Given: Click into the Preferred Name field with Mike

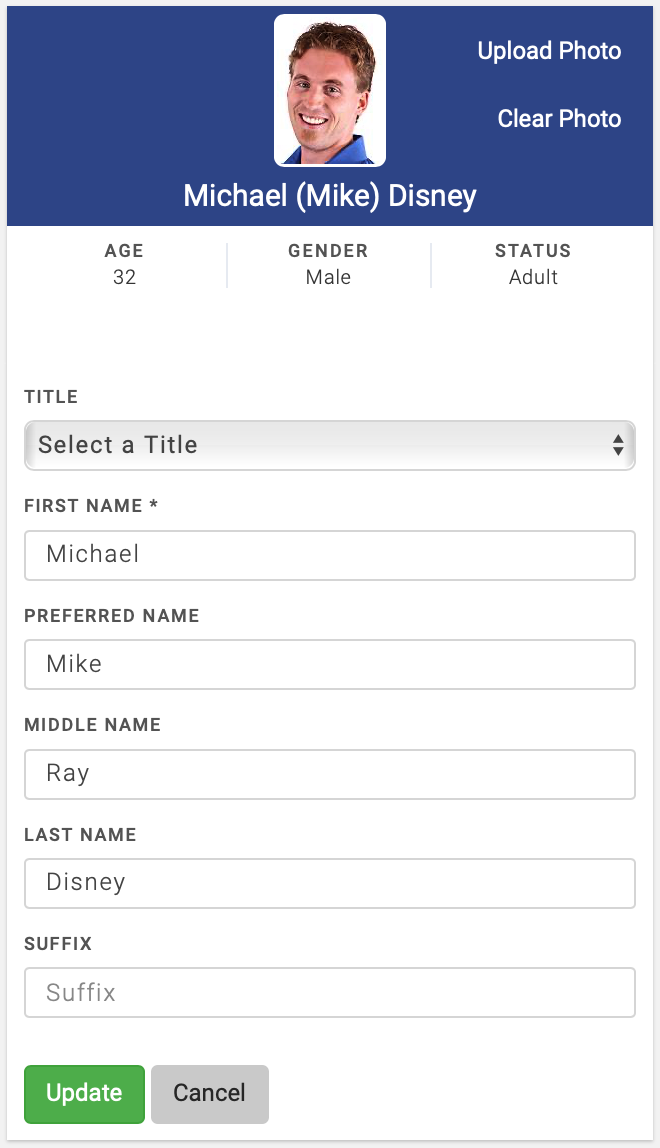Looking at the screenshot, I should tap(330, 664).
